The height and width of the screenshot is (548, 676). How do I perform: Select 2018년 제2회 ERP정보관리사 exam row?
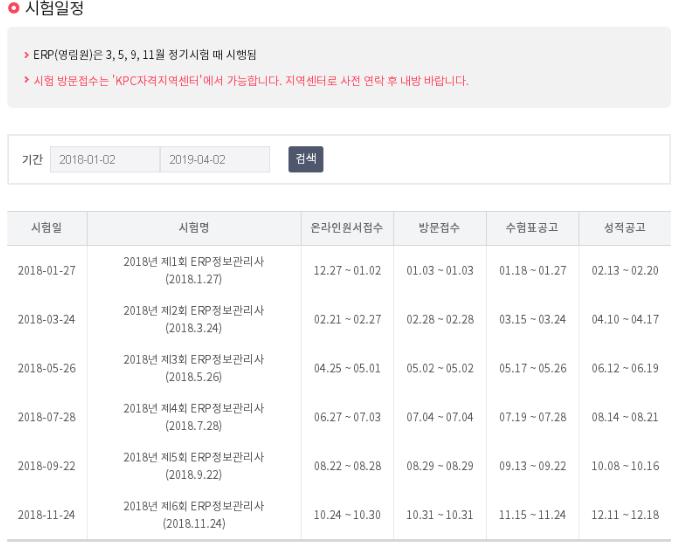click(x=194, y=319)
